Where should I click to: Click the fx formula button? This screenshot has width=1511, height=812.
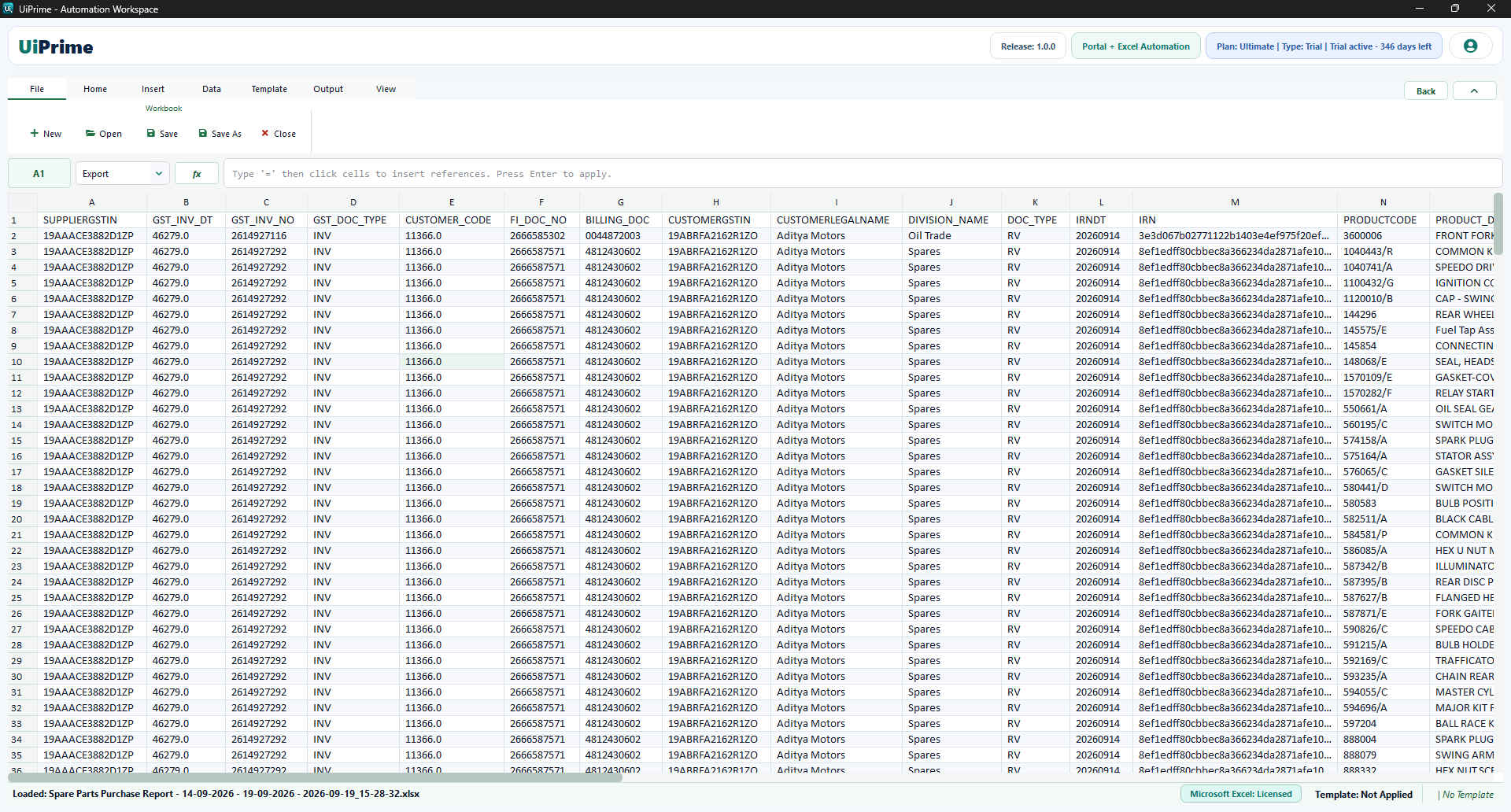[x=197, y=174]
